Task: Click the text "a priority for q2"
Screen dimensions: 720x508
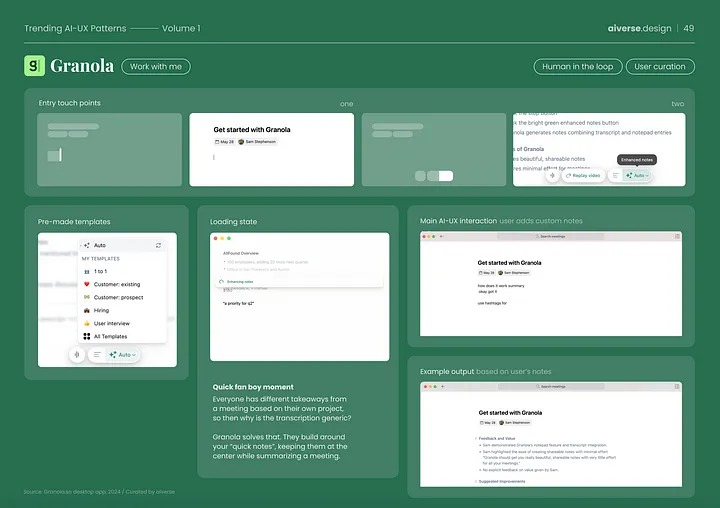Action: click(238, 304)
